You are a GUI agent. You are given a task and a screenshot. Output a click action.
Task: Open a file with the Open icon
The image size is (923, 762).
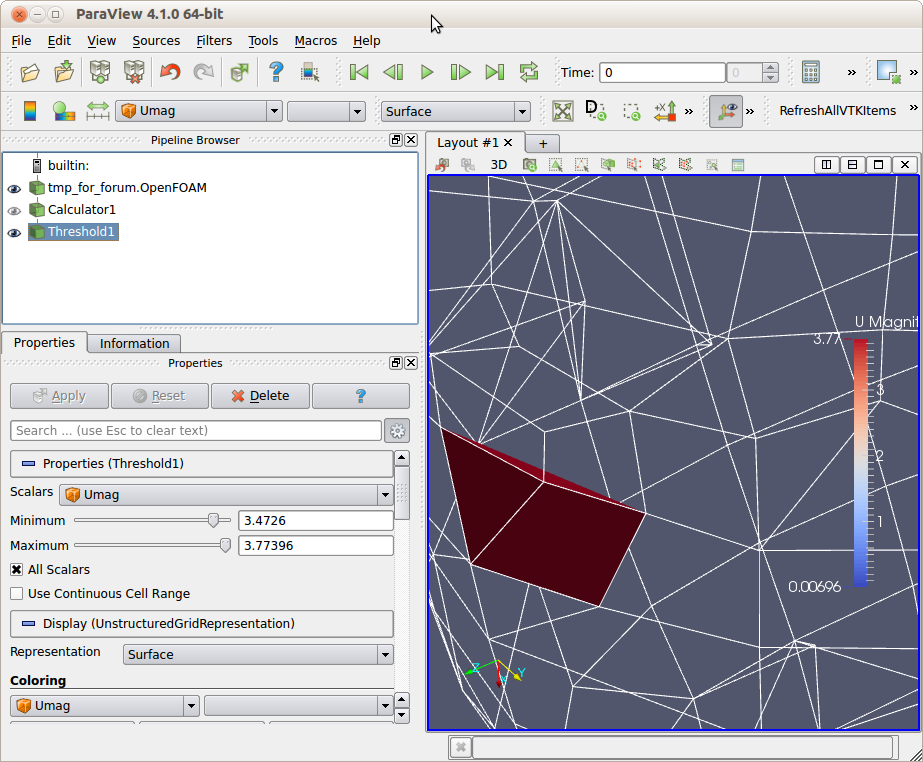pyautogui.click(x=30, y=72)
